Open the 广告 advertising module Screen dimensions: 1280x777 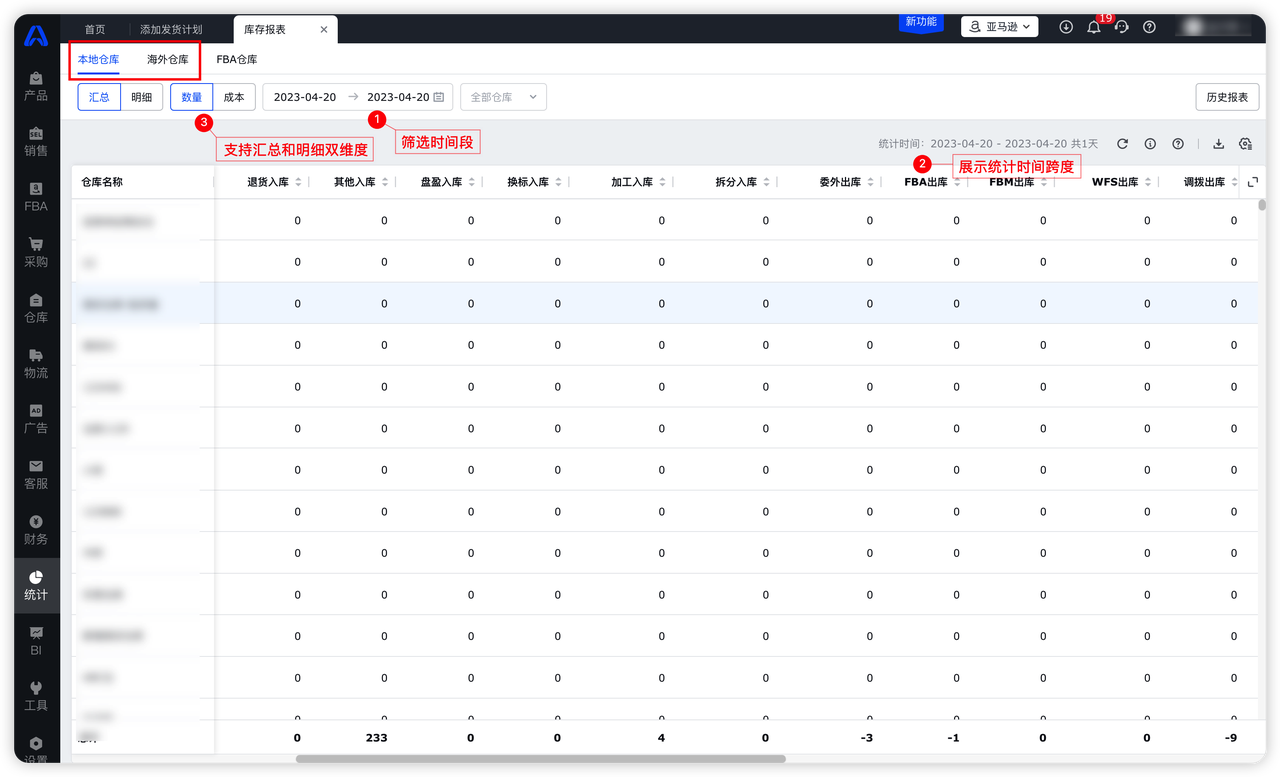tap(36, 419)
